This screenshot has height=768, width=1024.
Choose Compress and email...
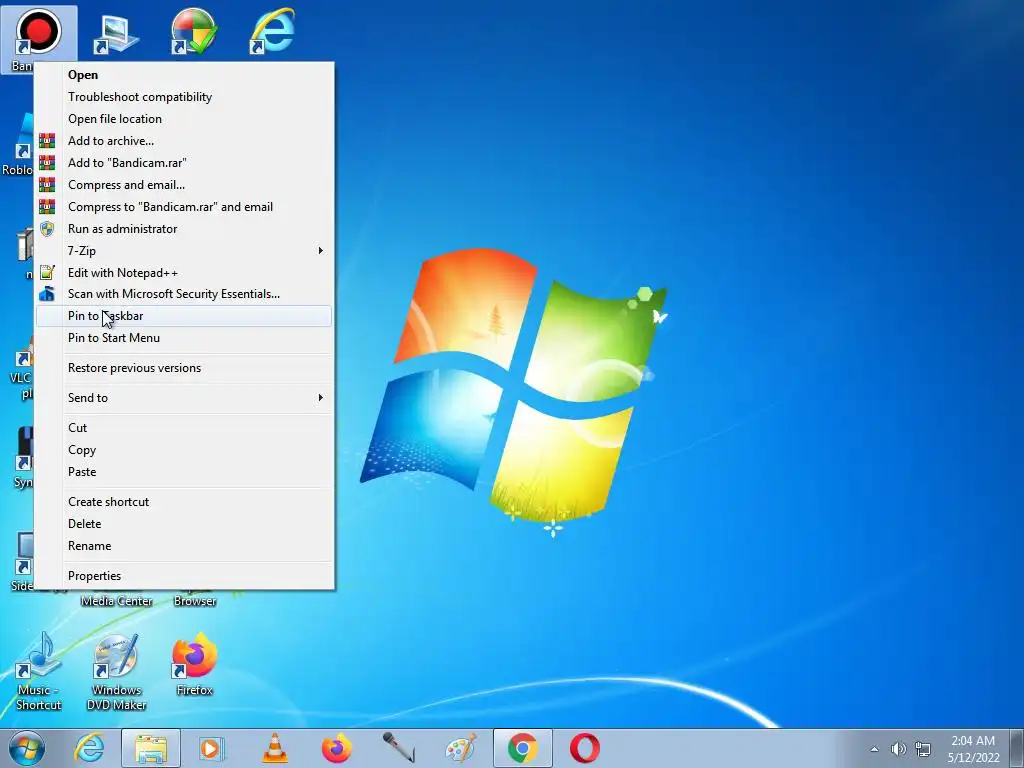pyautogui.click(x=184, y=185)
